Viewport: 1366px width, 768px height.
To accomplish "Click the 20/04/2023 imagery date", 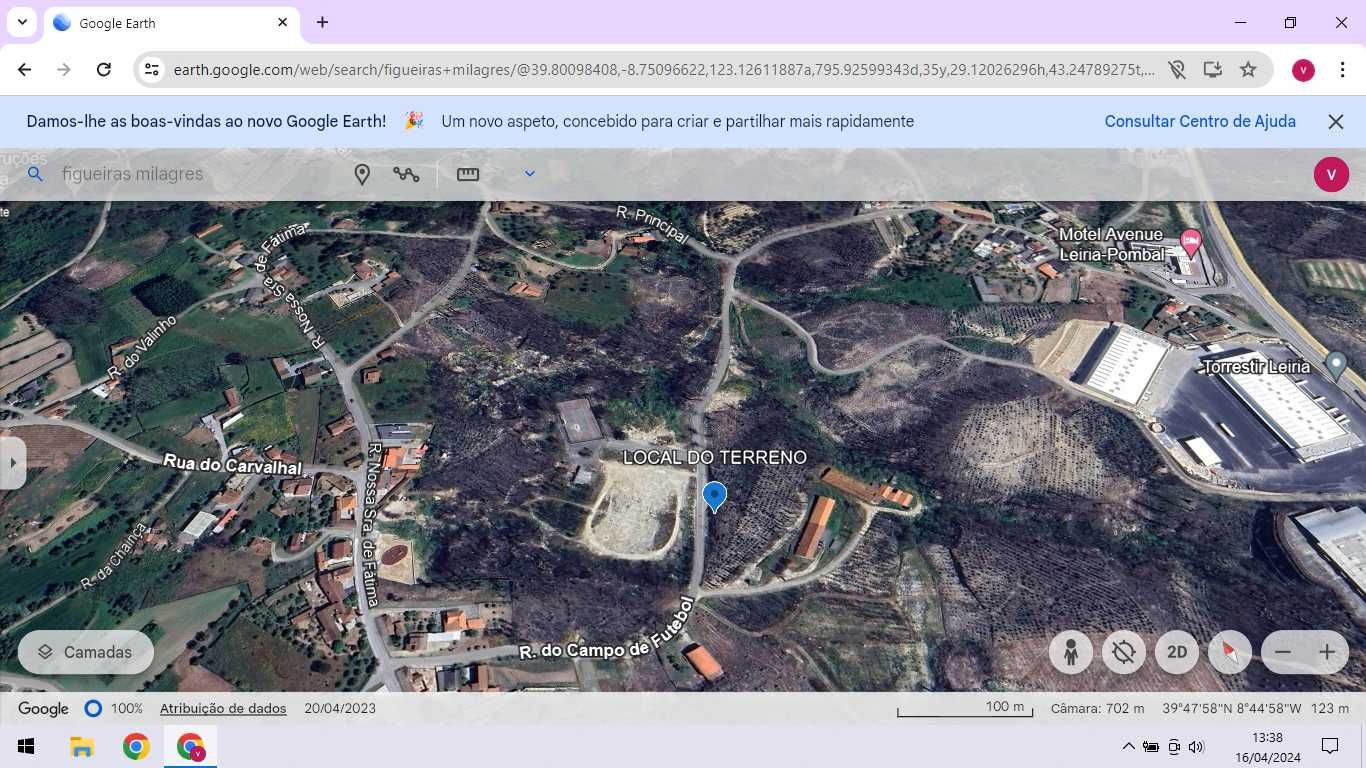I will click(x=340, y=708).
